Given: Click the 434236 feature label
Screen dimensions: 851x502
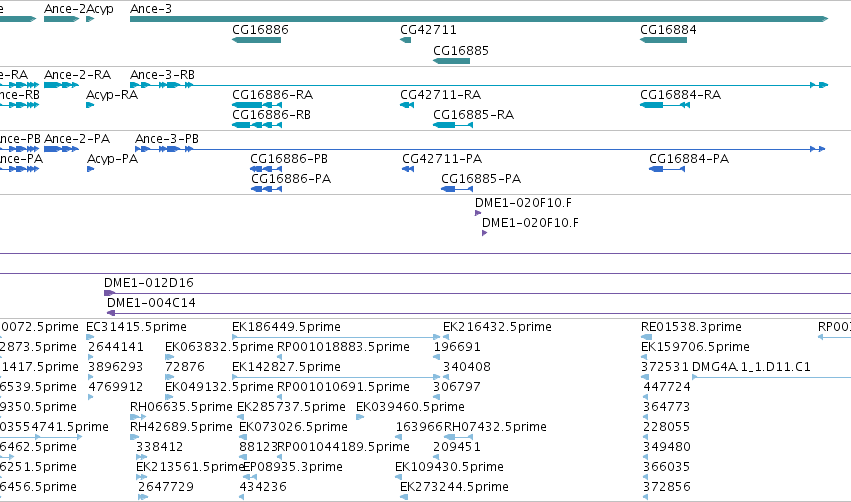Looking at the screenshot, I should (x=263, y=487).
